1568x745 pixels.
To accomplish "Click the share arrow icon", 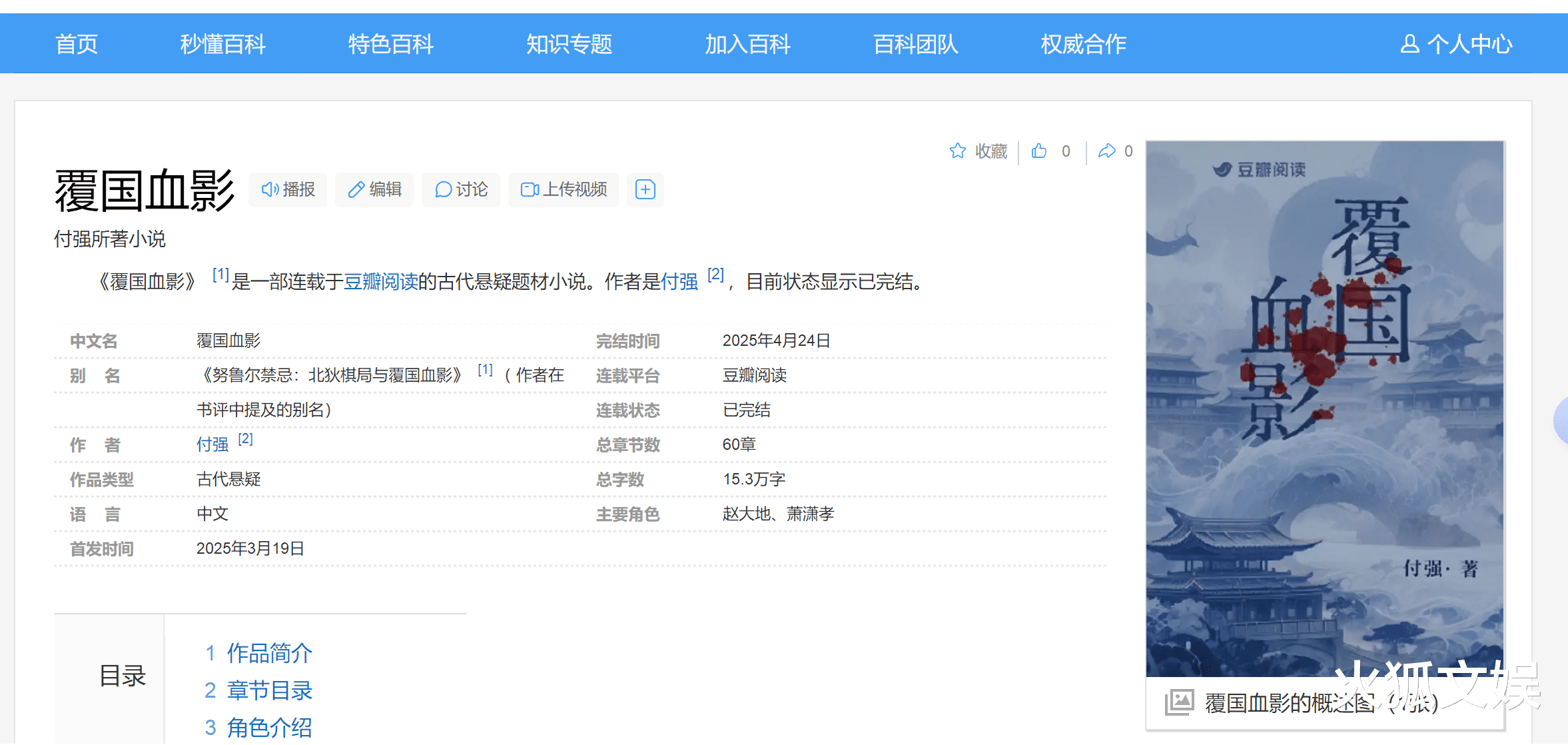I will [x=1106, y=151].
